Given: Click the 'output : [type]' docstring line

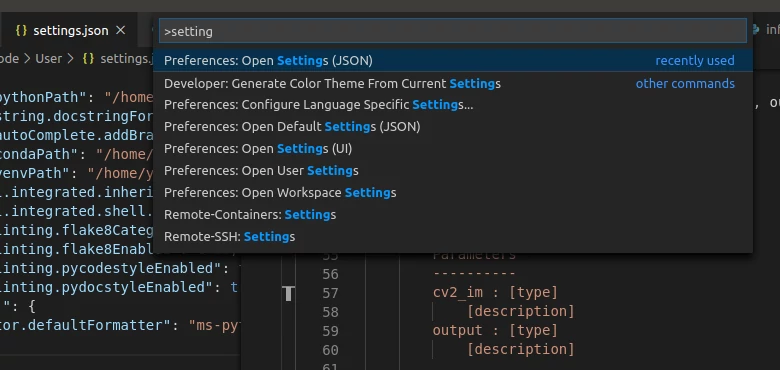Looking at the screenshot, I should [x=495, y=330].
